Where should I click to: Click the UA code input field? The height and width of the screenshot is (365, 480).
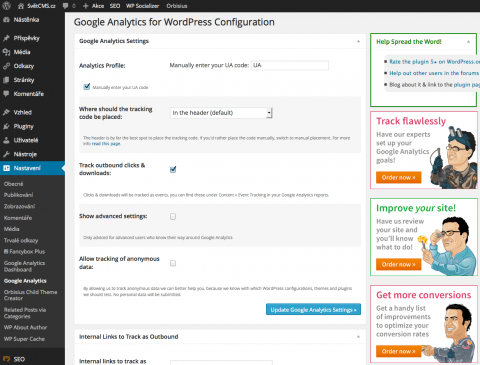290,65
